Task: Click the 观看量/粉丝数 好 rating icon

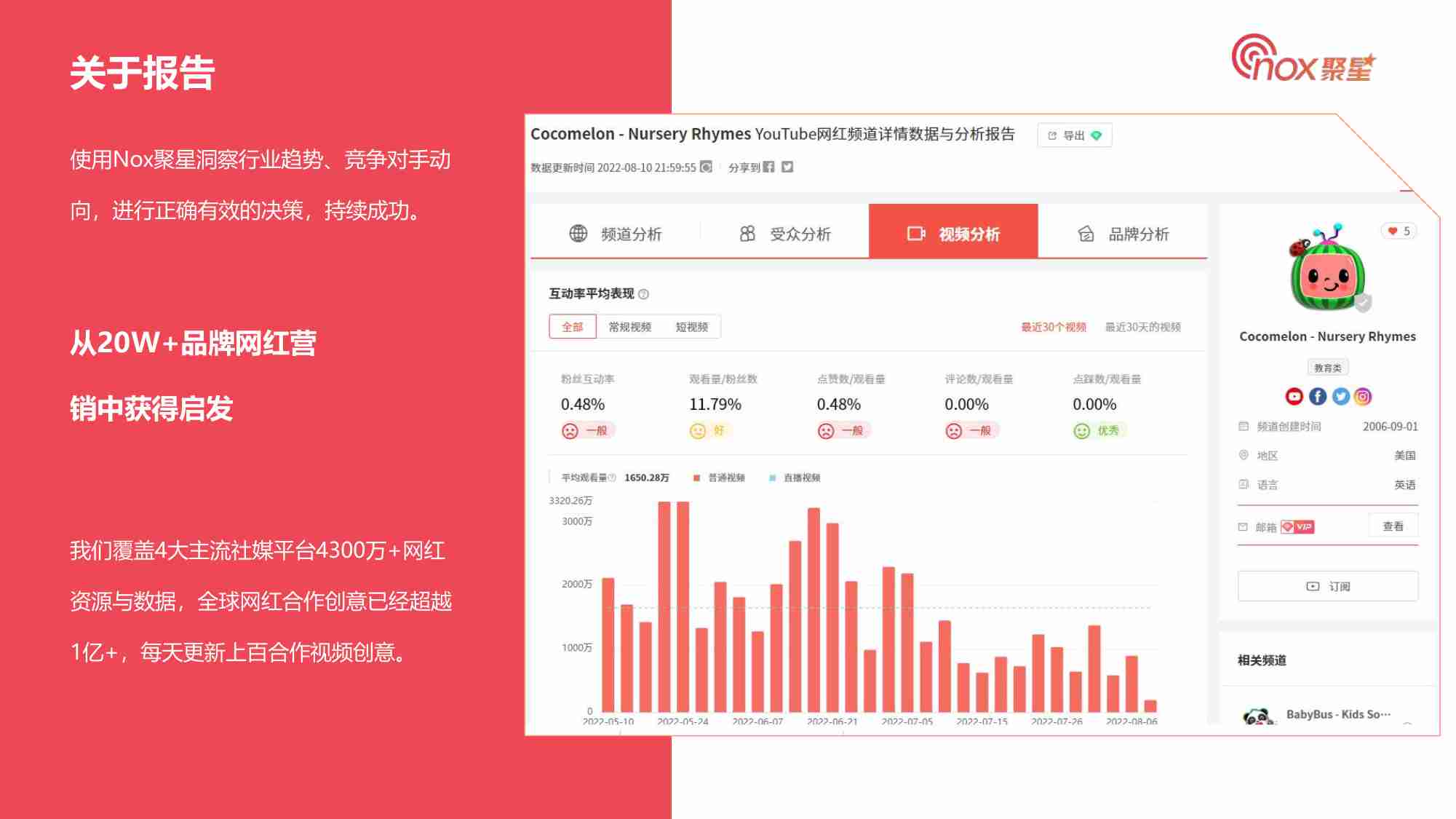Action: pyautogui.click(x=698, y=431)
